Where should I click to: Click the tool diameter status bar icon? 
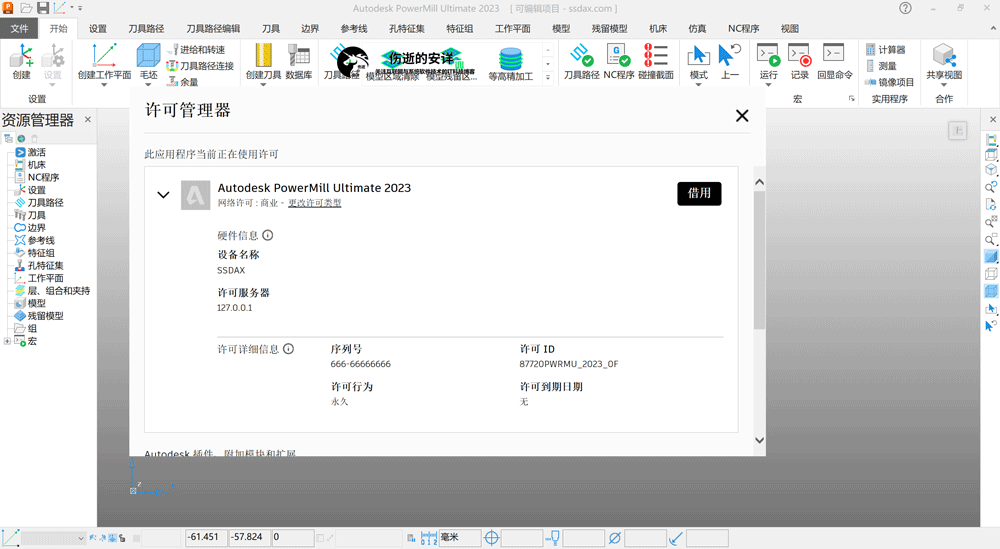click(x=615, y=538)
